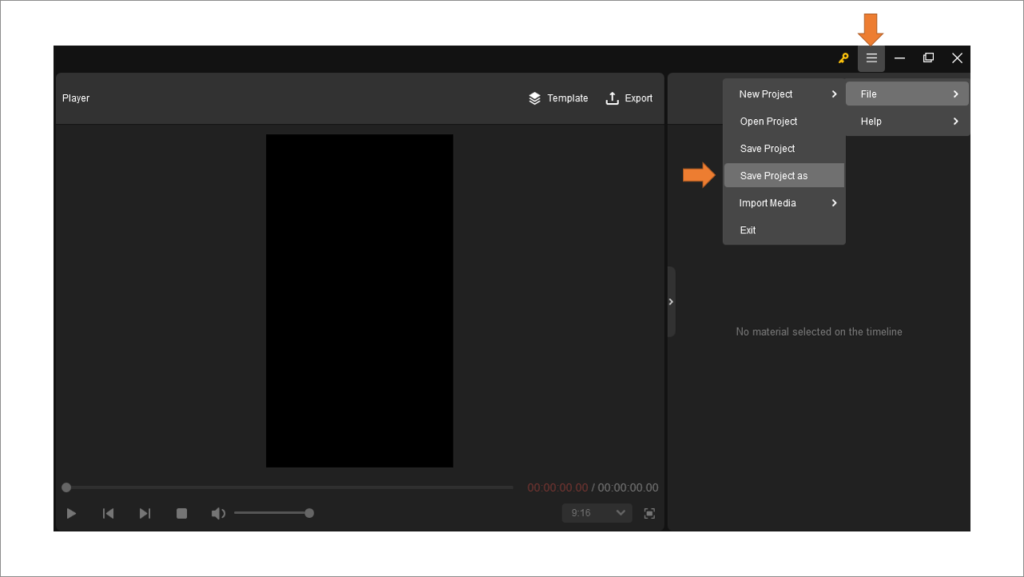Collapse the right panel via the chevron

point(671,301)
